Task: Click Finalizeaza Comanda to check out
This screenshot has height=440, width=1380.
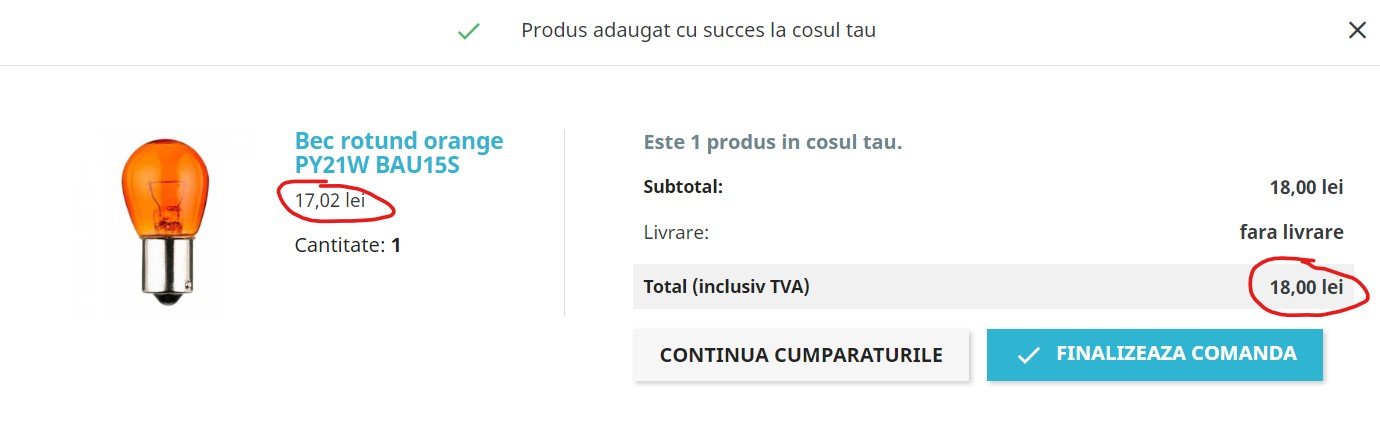Action: (x=1155, y=355)
